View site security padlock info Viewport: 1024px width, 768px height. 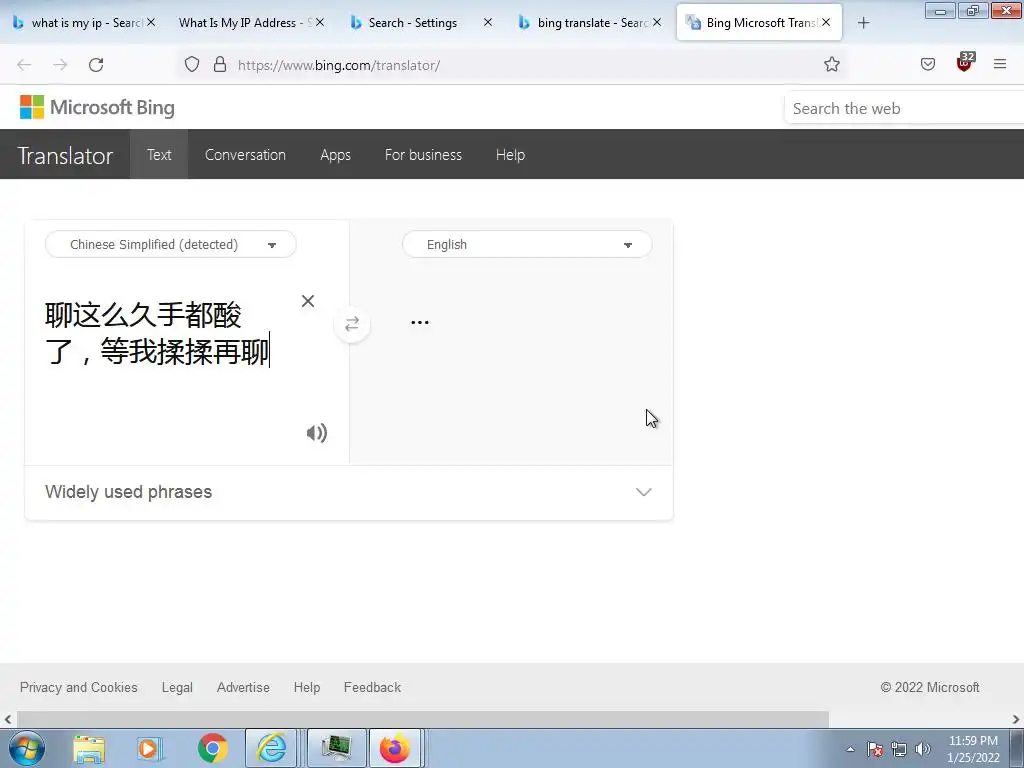coord(220,64)
